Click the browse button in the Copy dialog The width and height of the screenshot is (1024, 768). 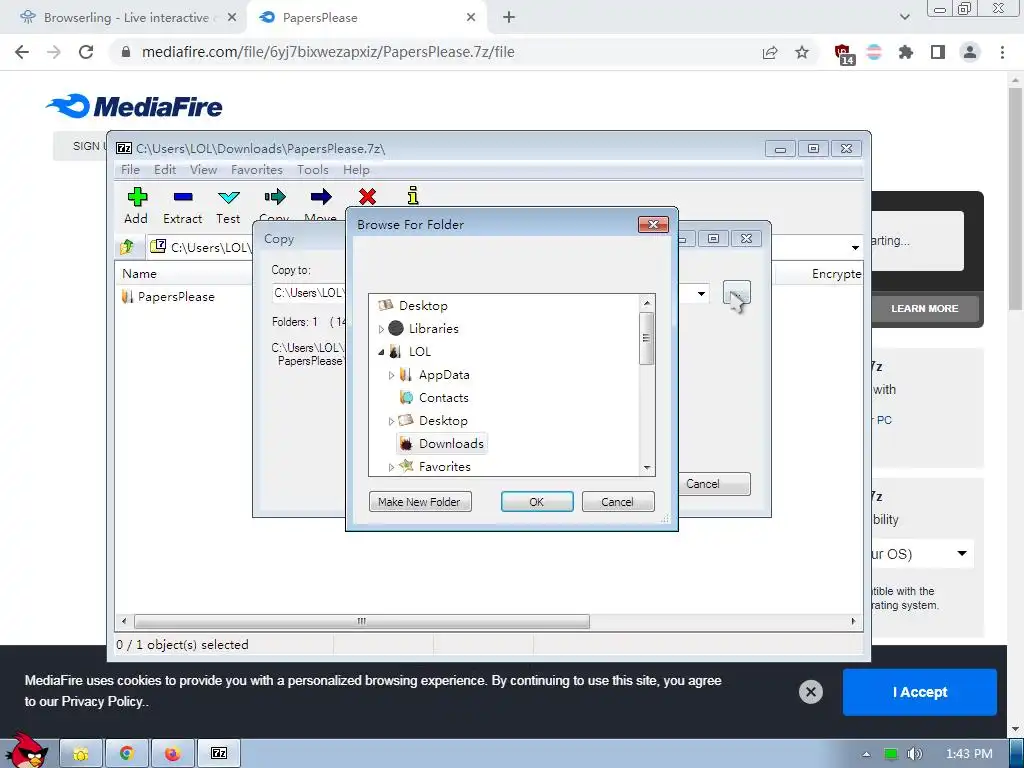(x=737, y=293)
